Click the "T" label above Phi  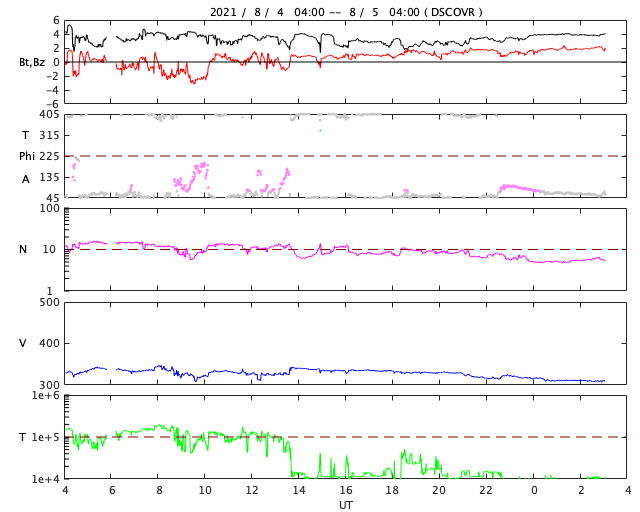tap(25, 135)
